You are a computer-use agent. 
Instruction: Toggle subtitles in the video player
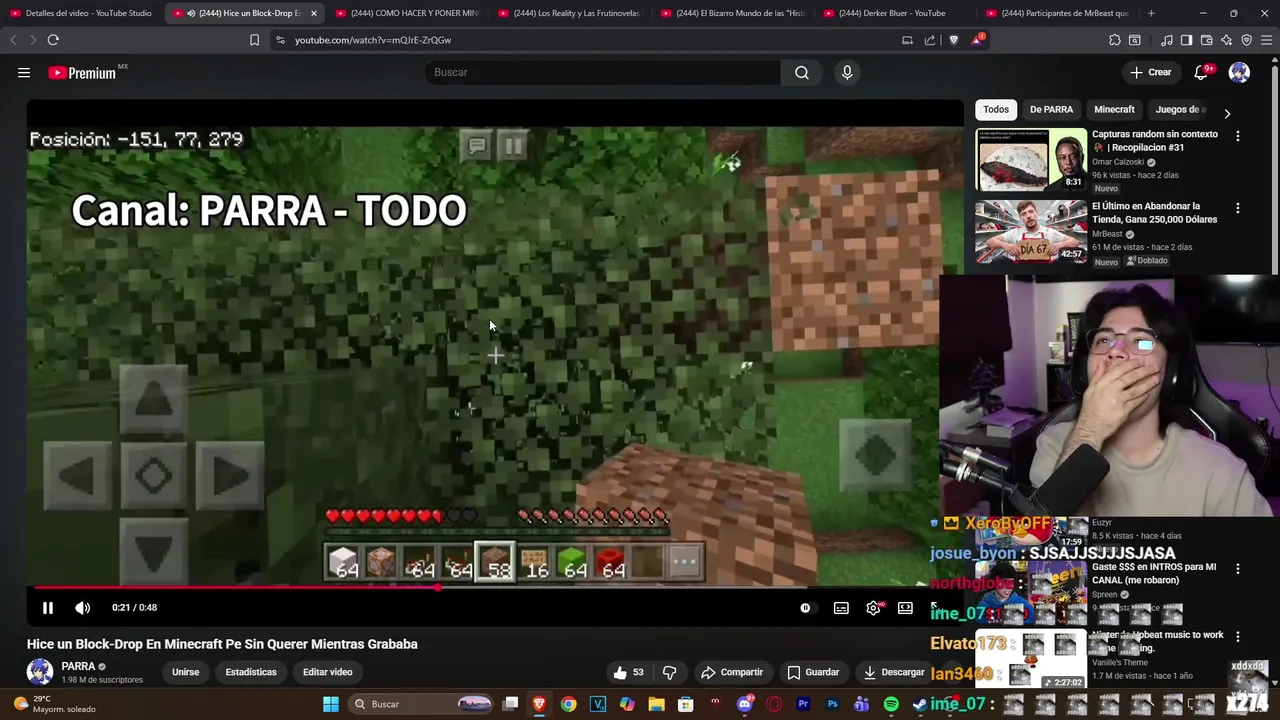click(x=841, y=607)
